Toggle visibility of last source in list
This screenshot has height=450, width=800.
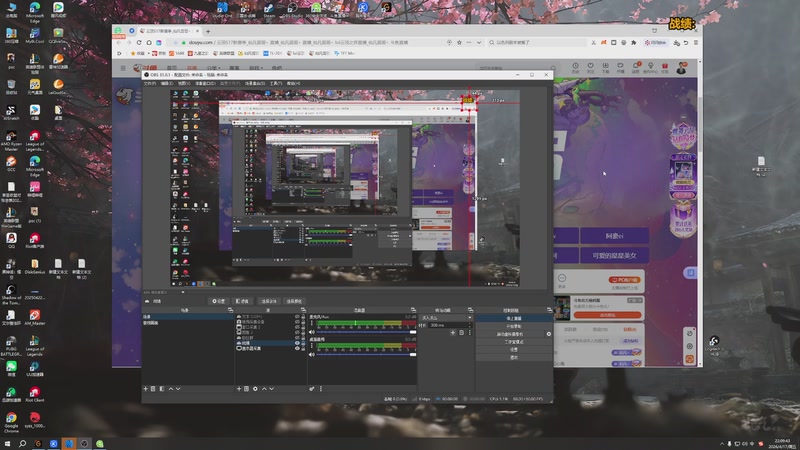coord(297,348)
